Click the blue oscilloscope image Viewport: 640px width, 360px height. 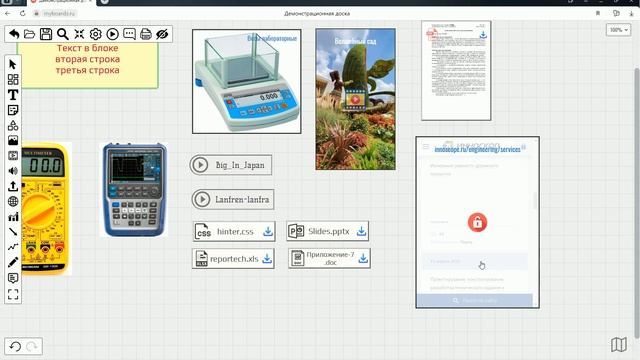pos(134,190)
